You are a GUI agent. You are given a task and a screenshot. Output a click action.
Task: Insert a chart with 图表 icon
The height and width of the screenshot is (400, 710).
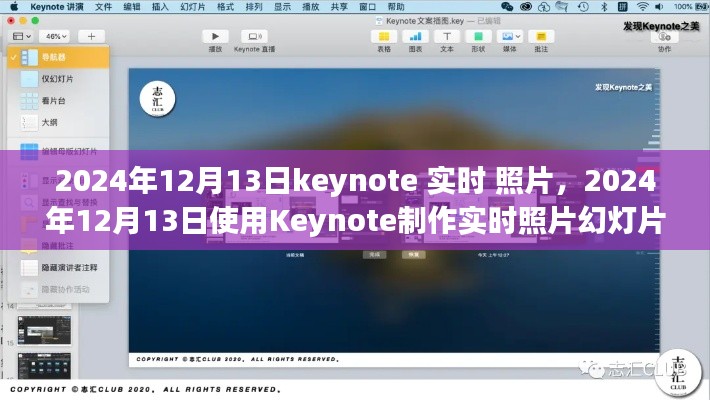pos(415,36)
